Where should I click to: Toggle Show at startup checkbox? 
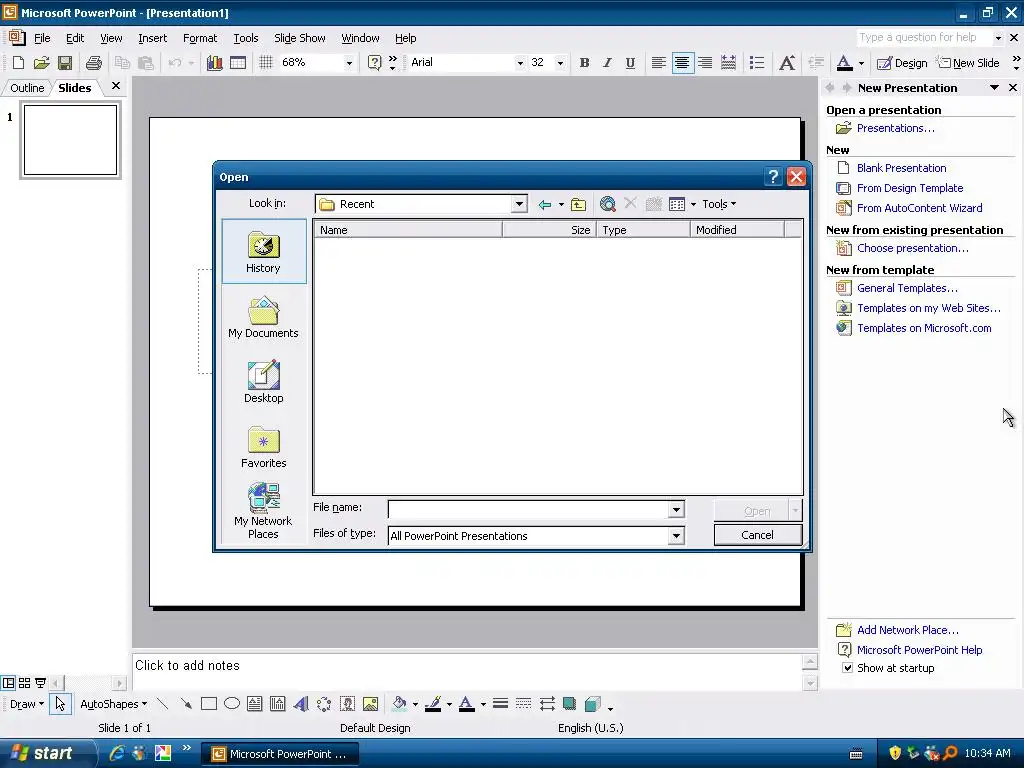847,668
